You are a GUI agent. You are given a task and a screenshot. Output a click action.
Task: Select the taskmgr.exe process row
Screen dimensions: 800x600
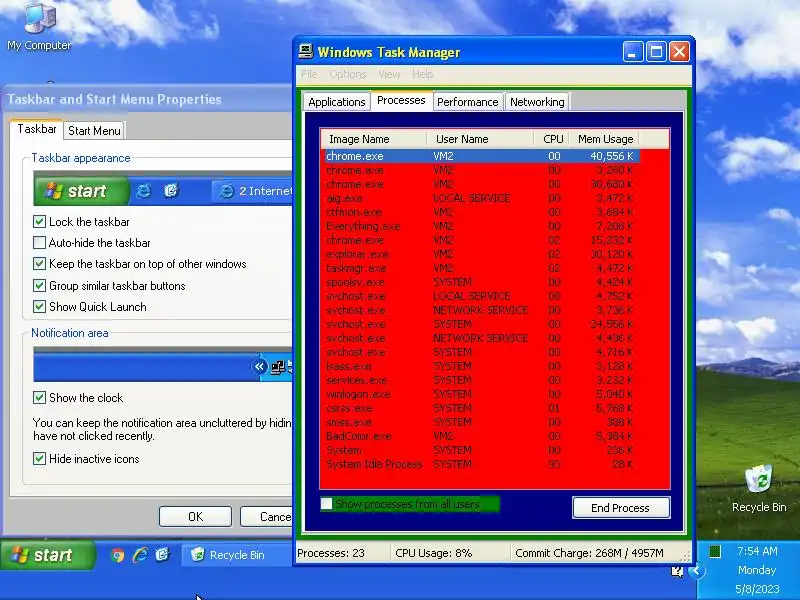coord(482,268)
